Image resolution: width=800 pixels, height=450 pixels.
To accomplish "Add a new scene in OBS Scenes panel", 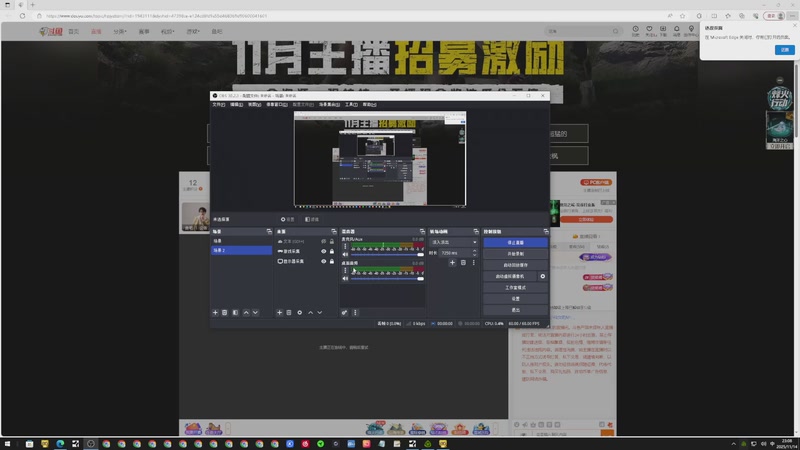I will pos(215,312).
